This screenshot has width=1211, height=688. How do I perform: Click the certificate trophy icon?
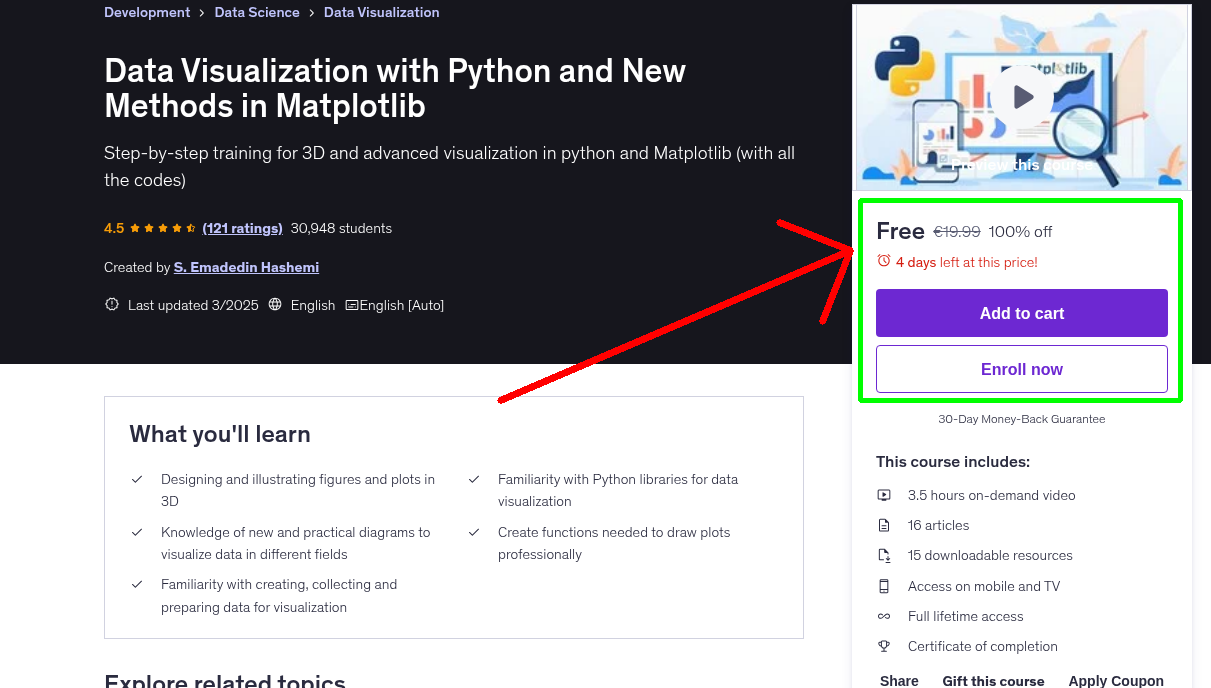[x=884, y=646]
